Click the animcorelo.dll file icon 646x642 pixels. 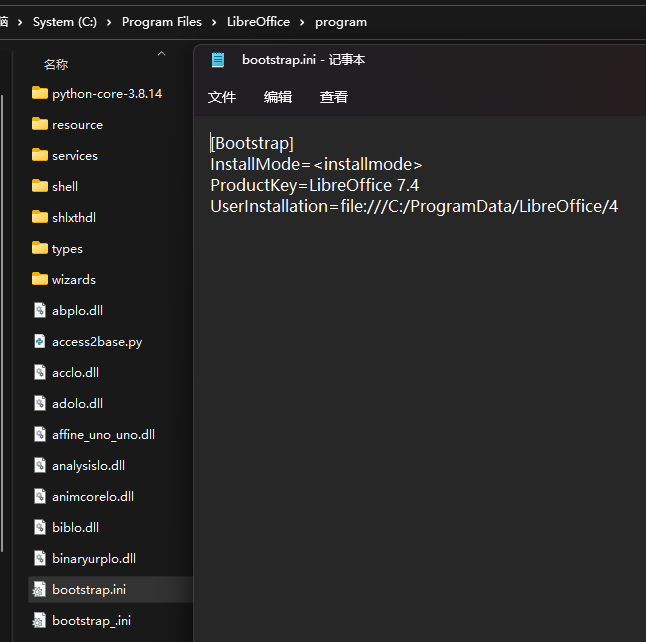click(x=40, y=496)
